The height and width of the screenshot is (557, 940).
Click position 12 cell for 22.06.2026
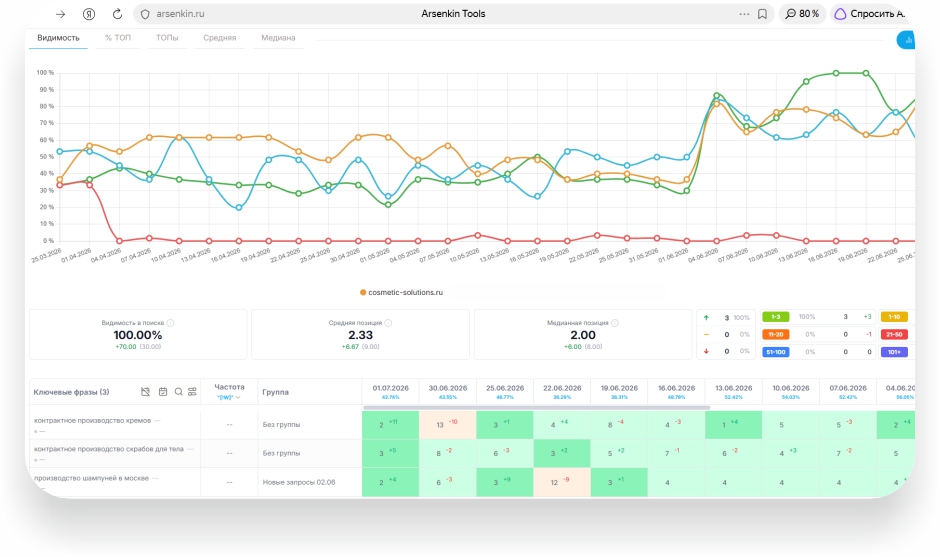[562, 482]
